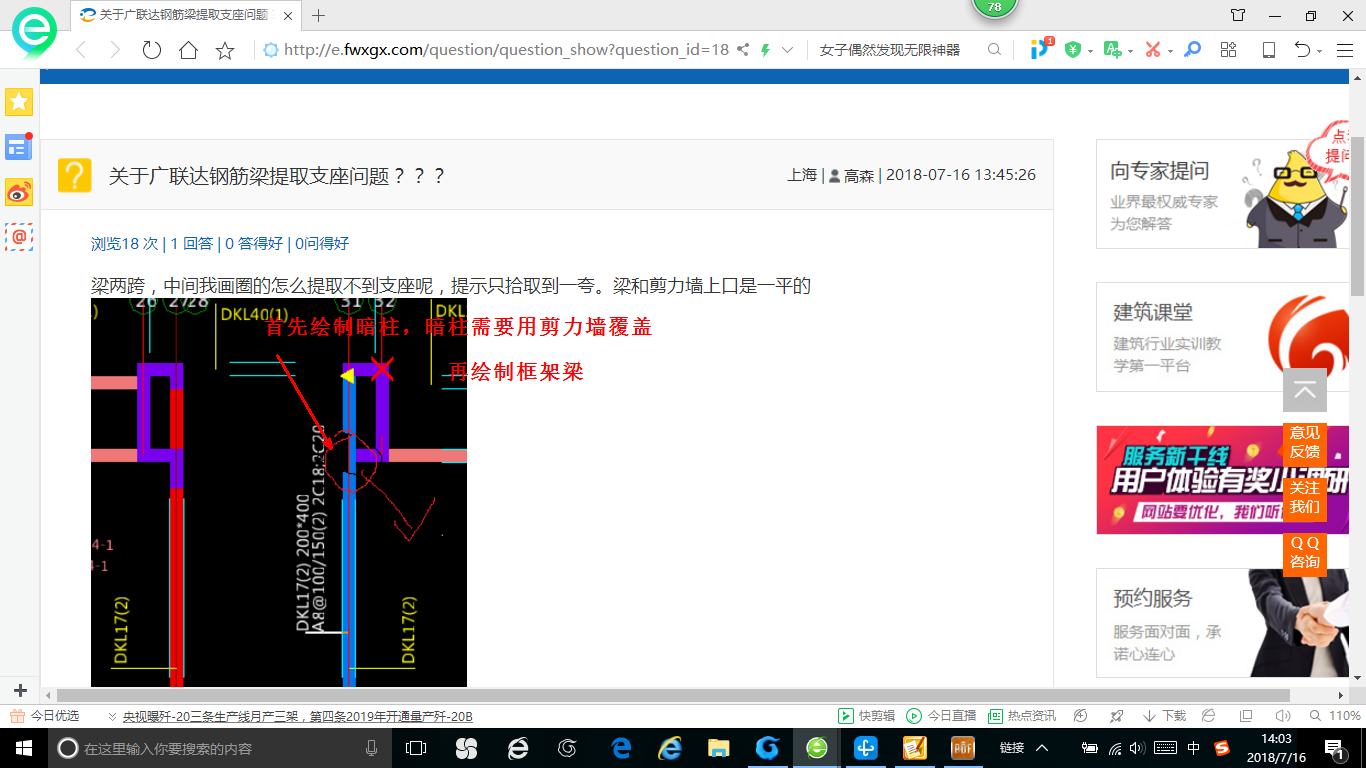1366x768 pixels.
Task: Click the vertical page scrollbar
Action: tap(1358, 216)
